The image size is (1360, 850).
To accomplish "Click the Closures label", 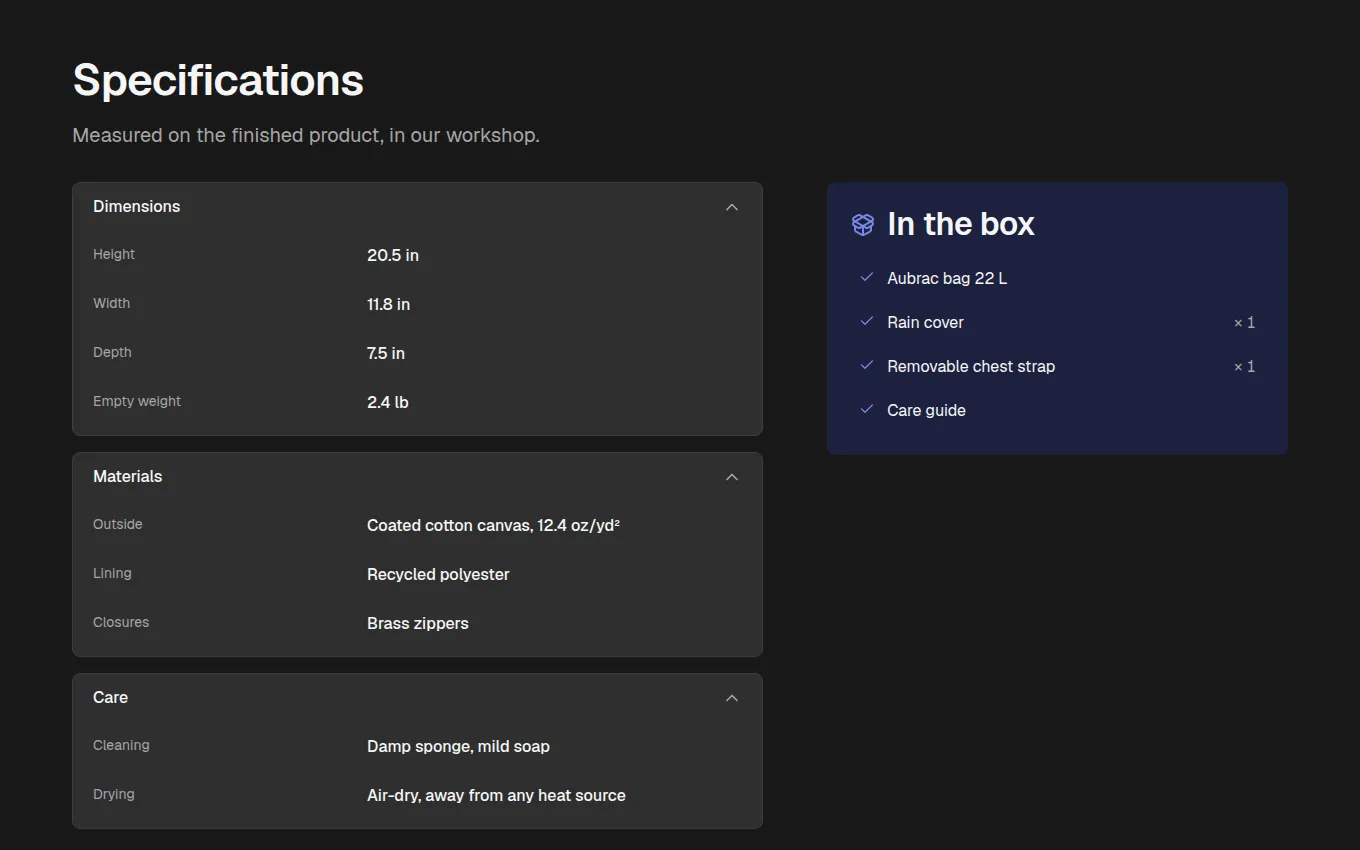I will (121, 622).
